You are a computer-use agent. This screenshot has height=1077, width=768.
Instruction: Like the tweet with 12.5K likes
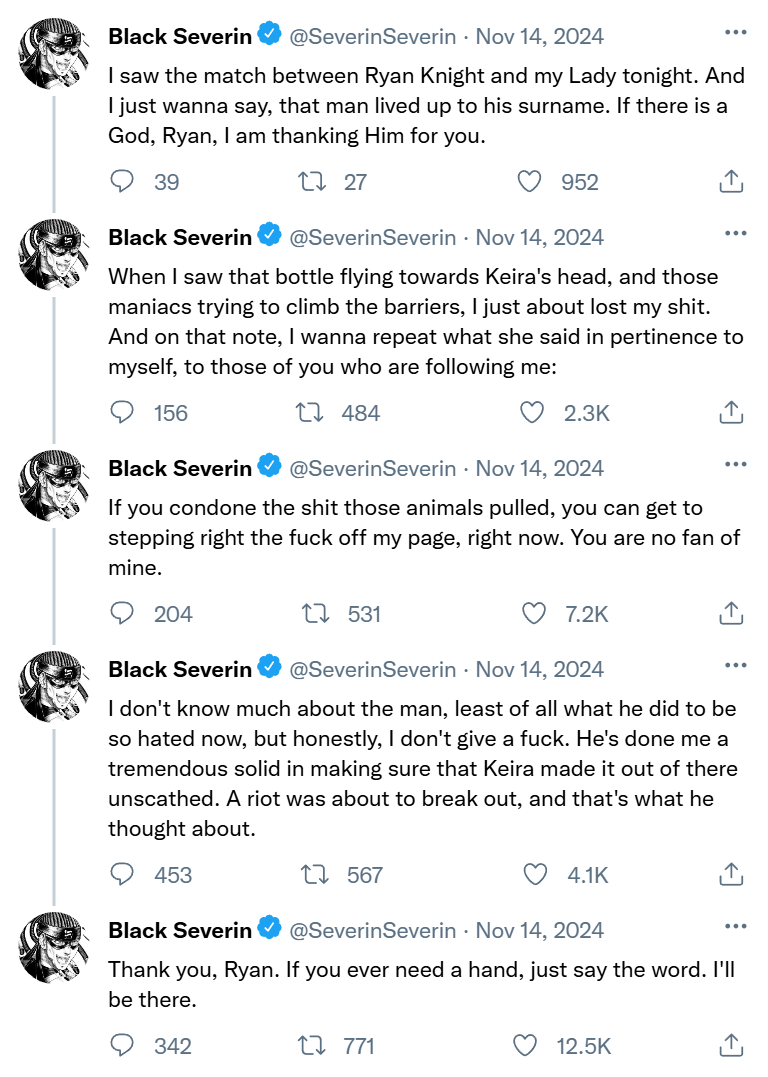526,1046
